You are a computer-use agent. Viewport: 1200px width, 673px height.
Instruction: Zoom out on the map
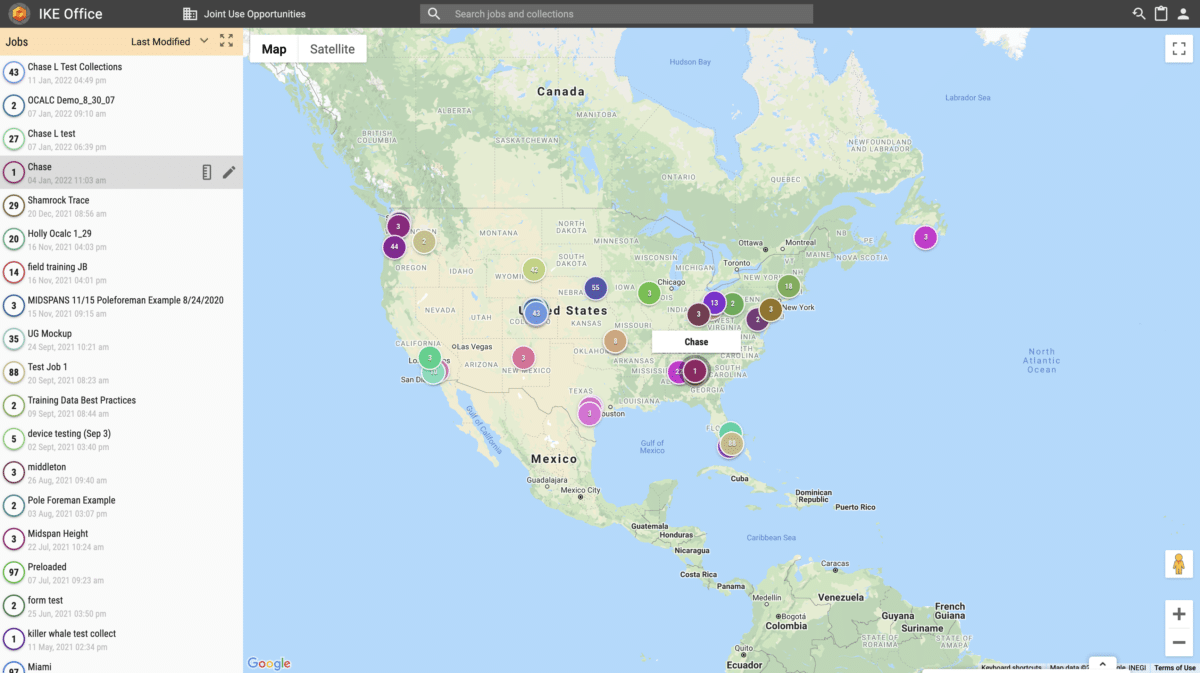[1179, 643]
